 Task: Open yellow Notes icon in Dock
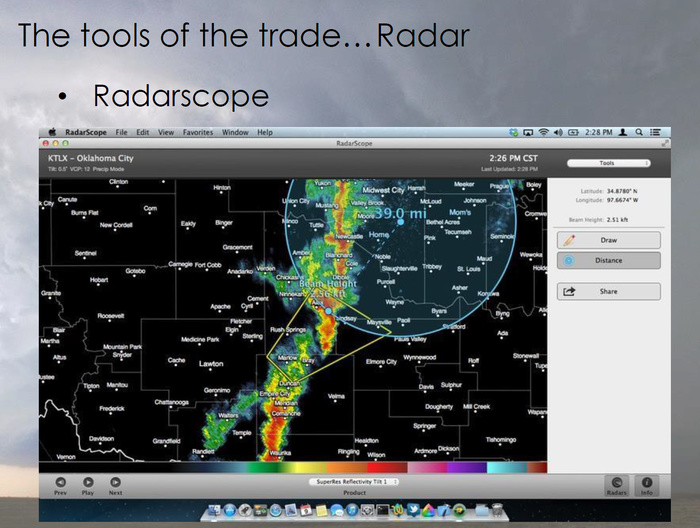(x=321, y=510)
